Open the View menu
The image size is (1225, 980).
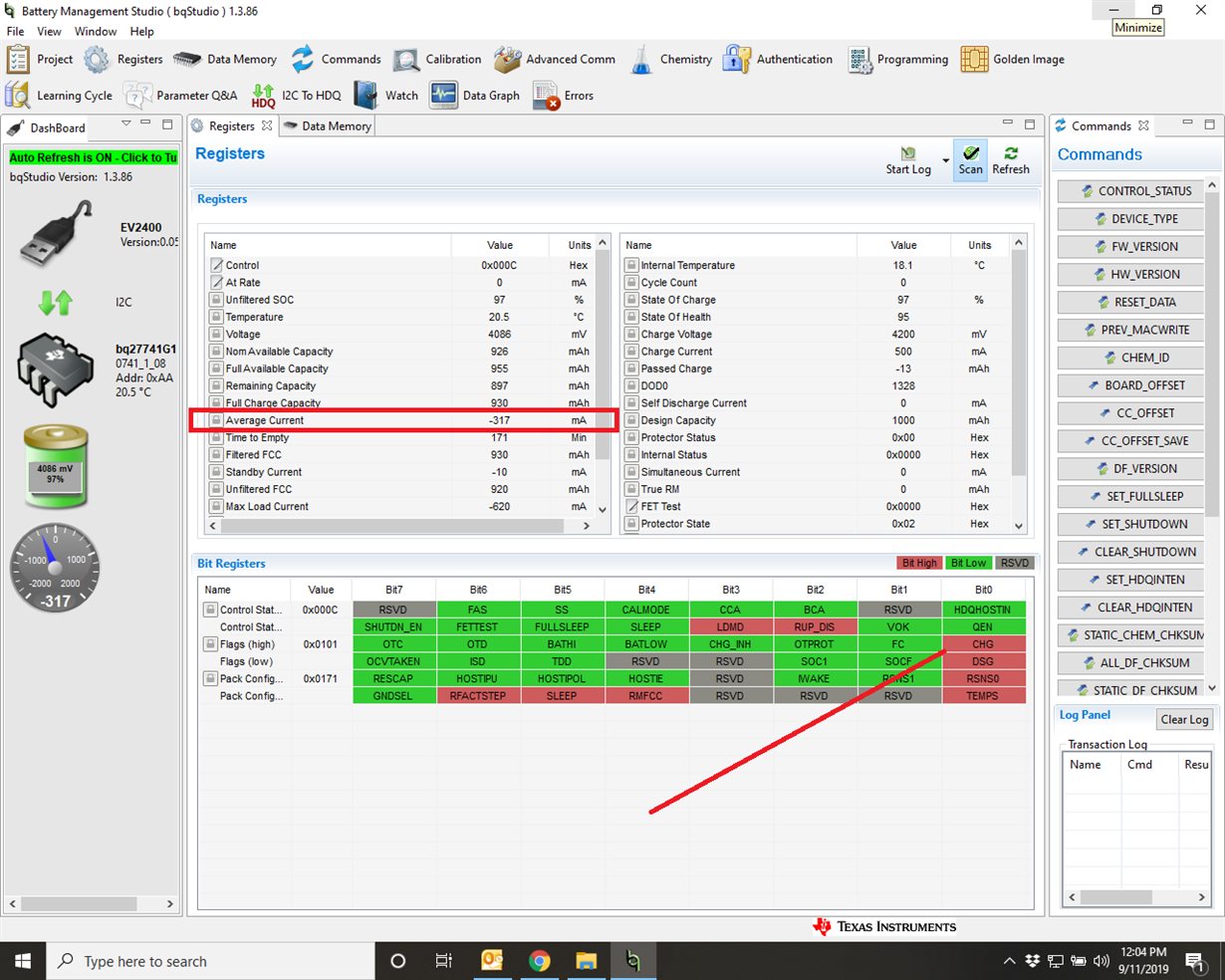[49, 31]
